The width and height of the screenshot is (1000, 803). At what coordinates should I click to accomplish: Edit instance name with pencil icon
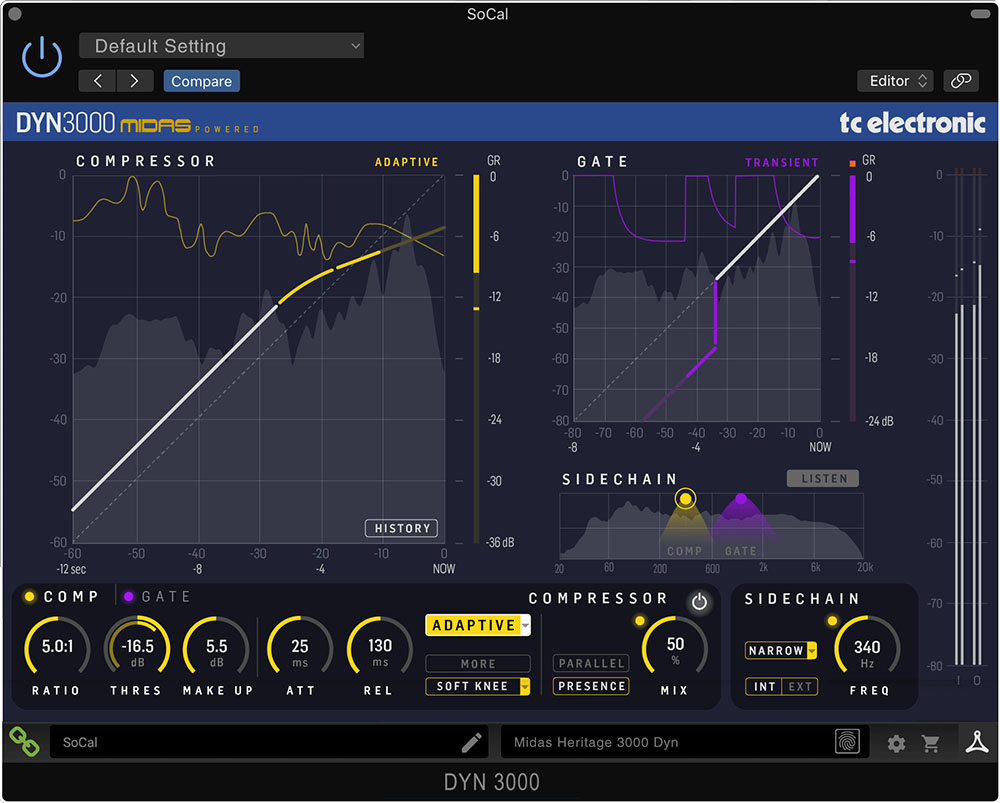click(471, 742)
